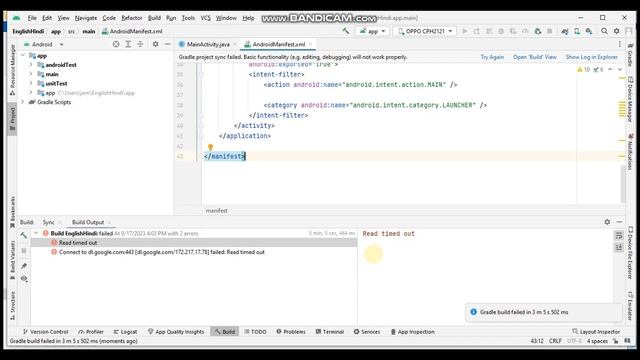Click the Make Project hammer icon

(x=345, y=31)
